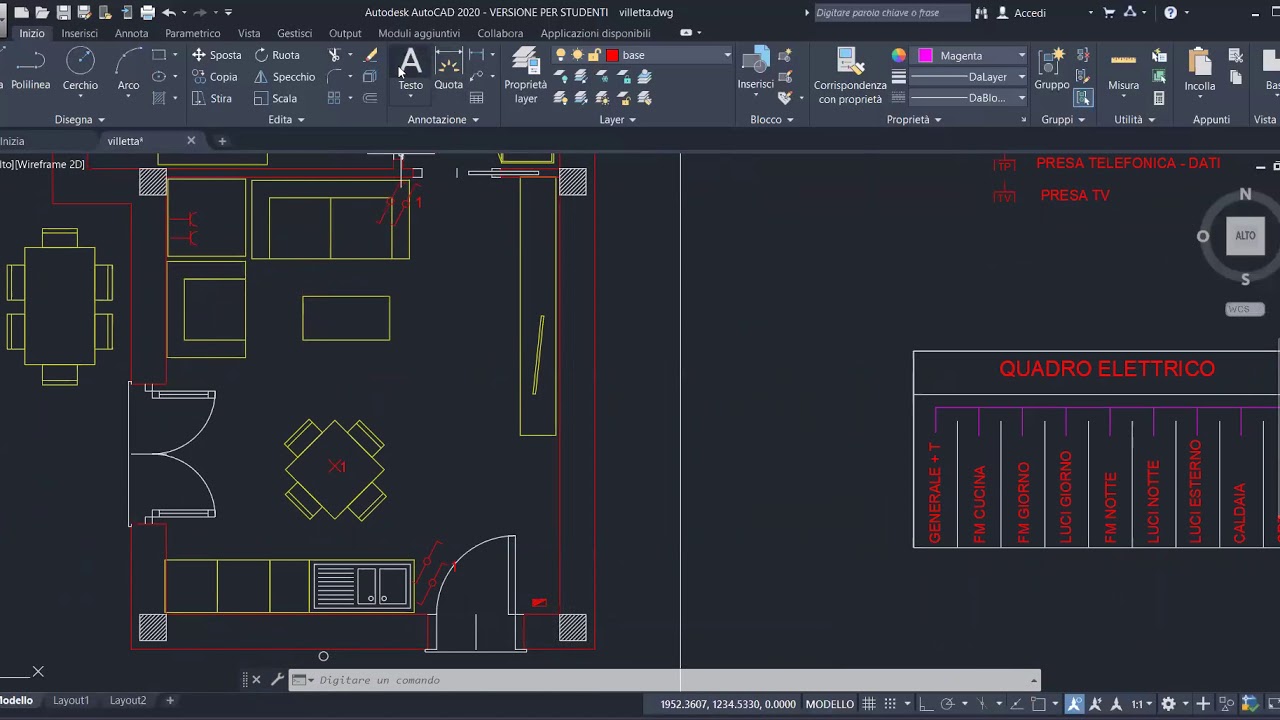Open the 1:1 annotation scale dropdown
This screenshot has width=1280, height=720.
1141,704
